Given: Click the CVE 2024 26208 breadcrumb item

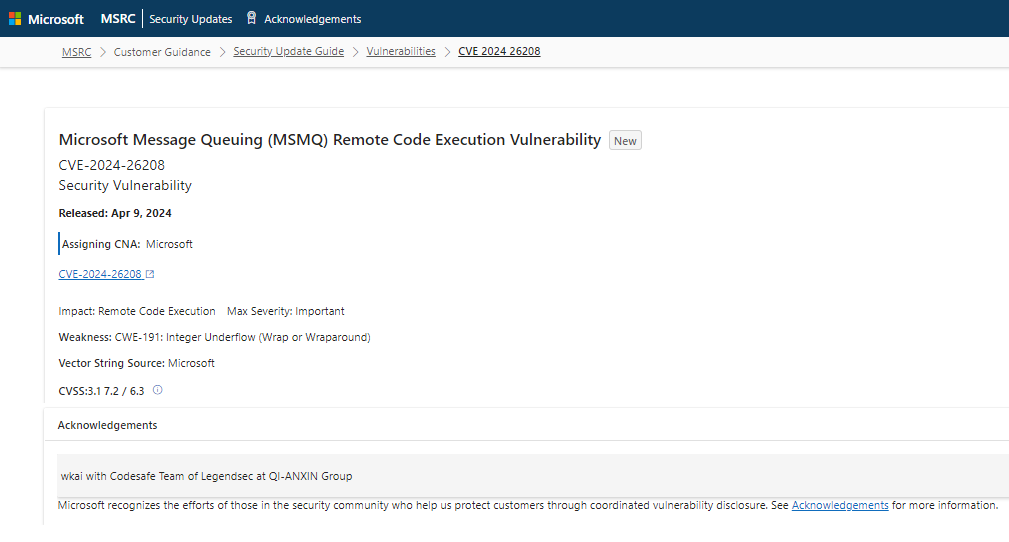Looking at the screenshot, I should point(499,51).
